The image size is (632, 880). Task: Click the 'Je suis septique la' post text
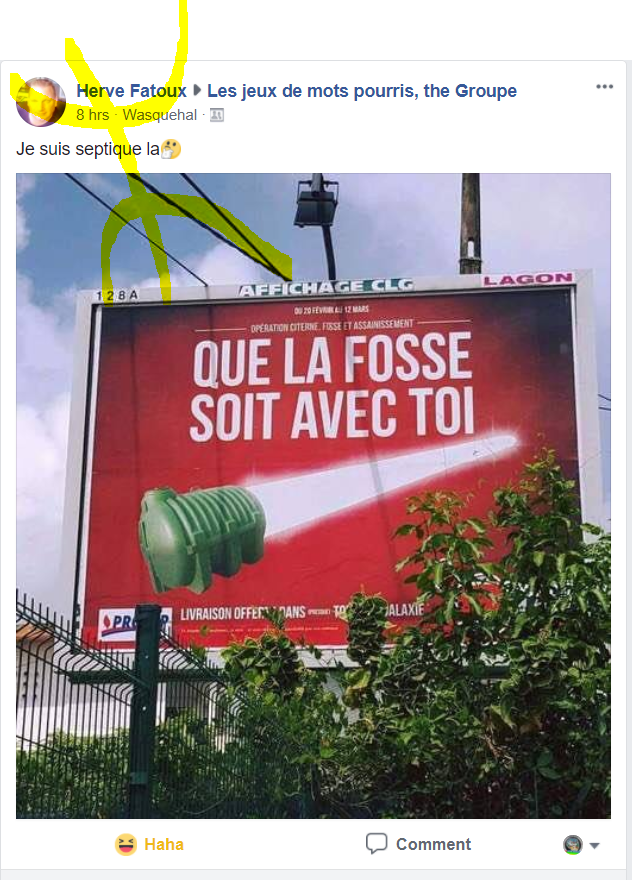coord(88,149)
